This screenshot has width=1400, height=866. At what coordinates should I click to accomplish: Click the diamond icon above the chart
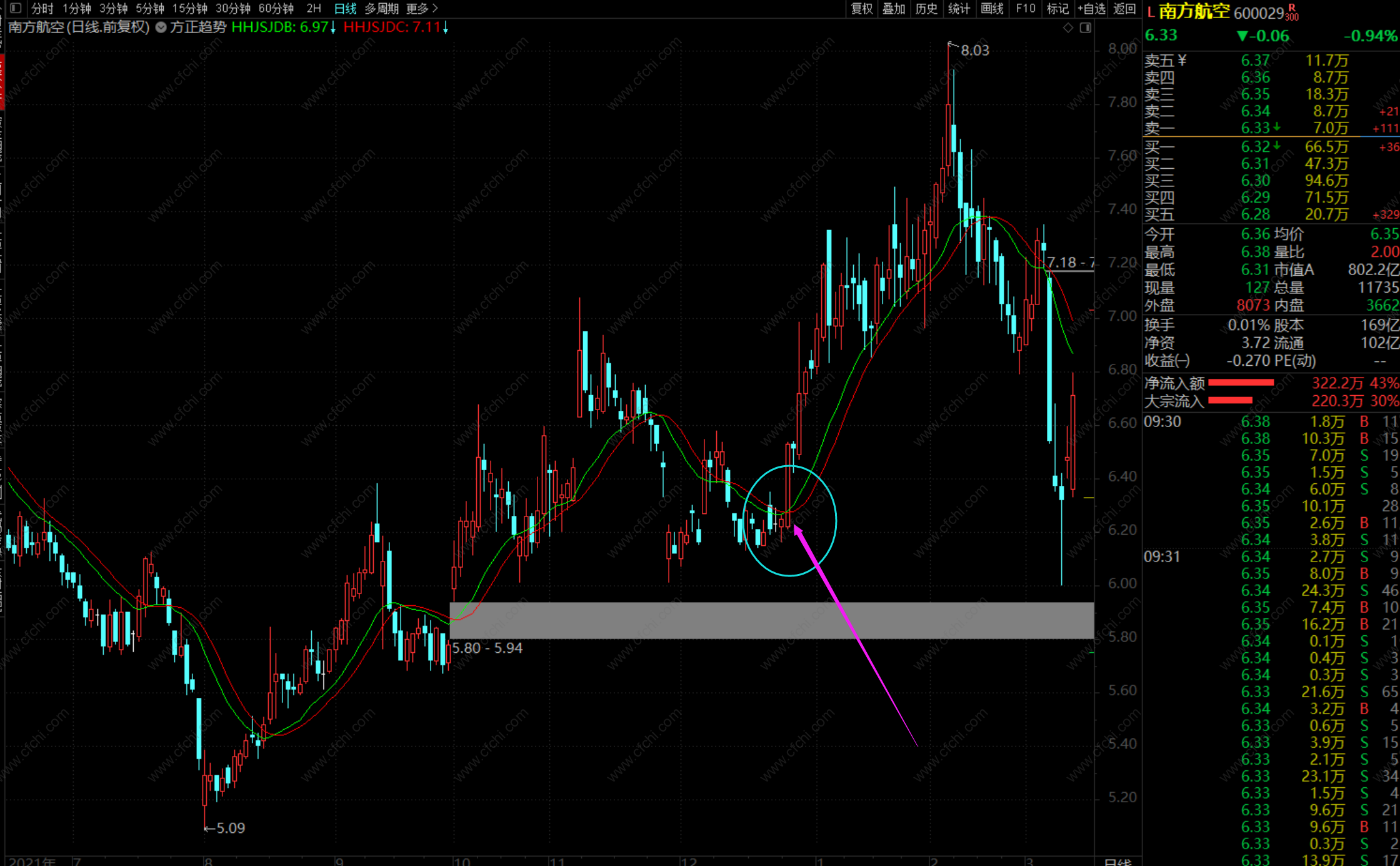[1068, 28]
